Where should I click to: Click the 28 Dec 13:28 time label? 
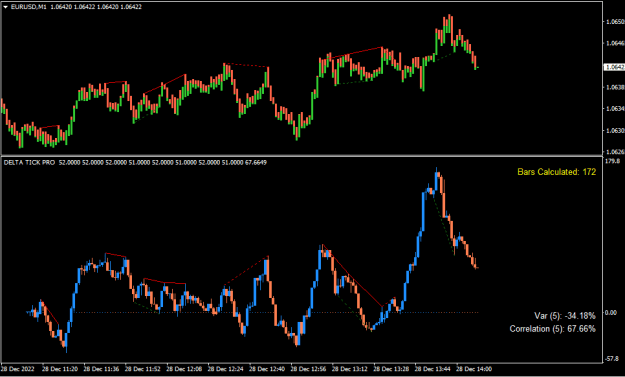(391, 369)
